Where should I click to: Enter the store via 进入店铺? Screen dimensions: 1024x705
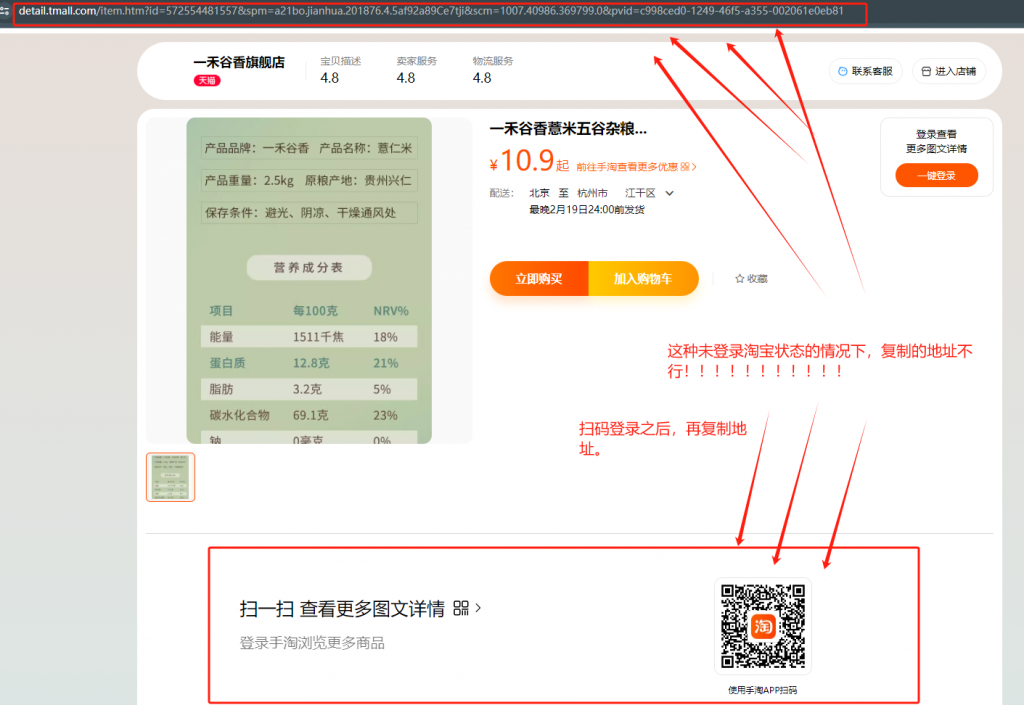coord(948,71)
